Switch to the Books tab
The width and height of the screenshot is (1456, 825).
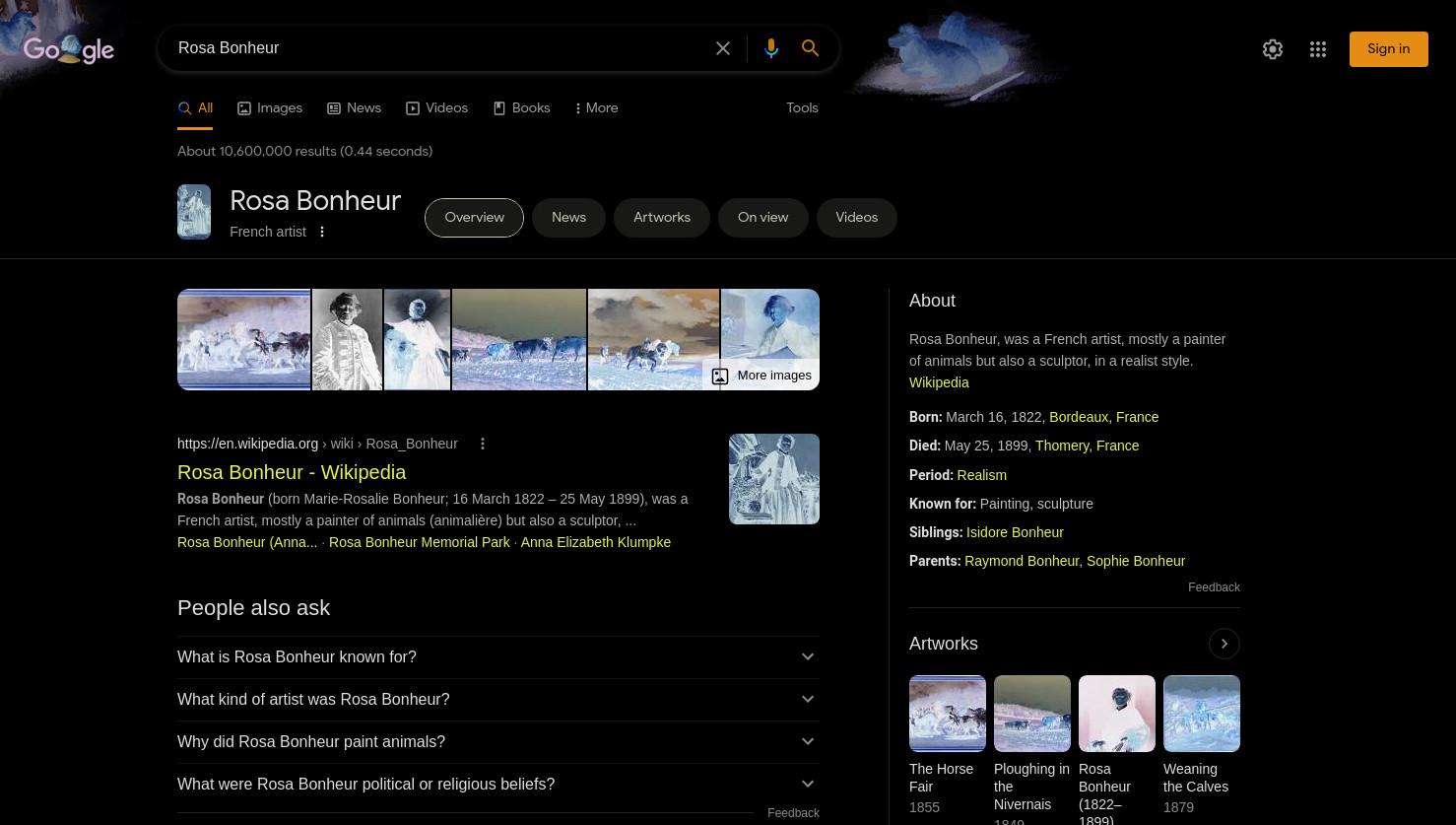click(521, 108)
